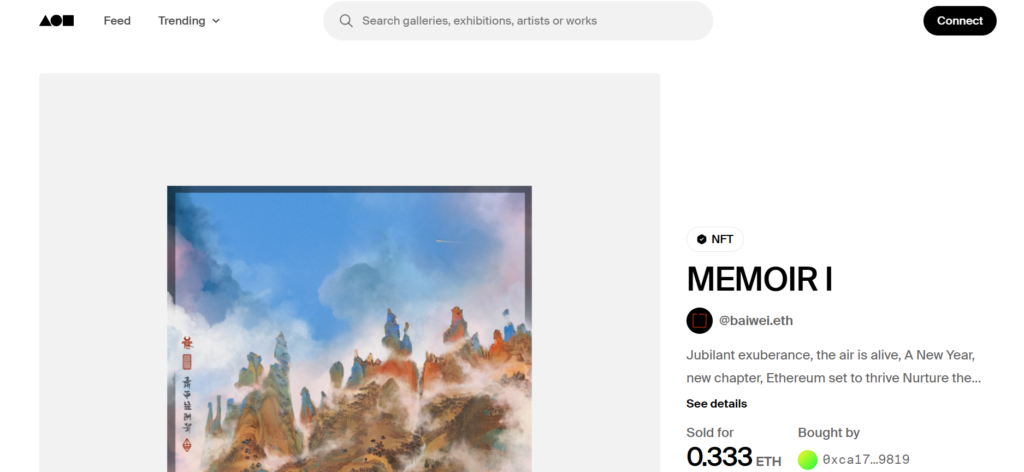Click the NFT badge hexagon icon
Screen dimensions: 1024x472
coord(701,240)
